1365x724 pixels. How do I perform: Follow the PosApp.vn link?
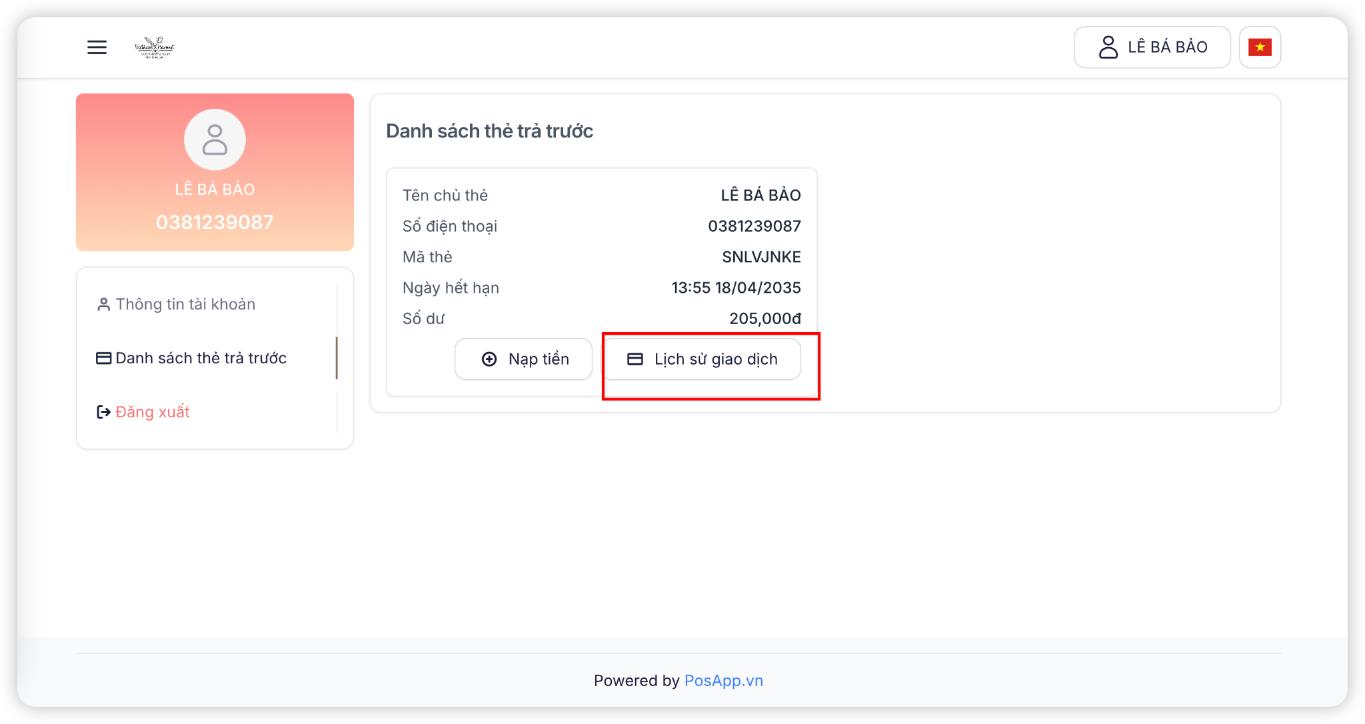723,681
